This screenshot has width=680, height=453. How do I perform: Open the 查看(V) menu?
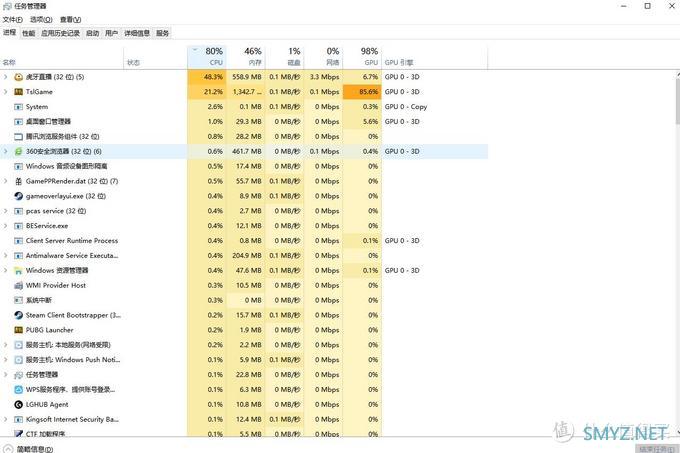(70, 20)
